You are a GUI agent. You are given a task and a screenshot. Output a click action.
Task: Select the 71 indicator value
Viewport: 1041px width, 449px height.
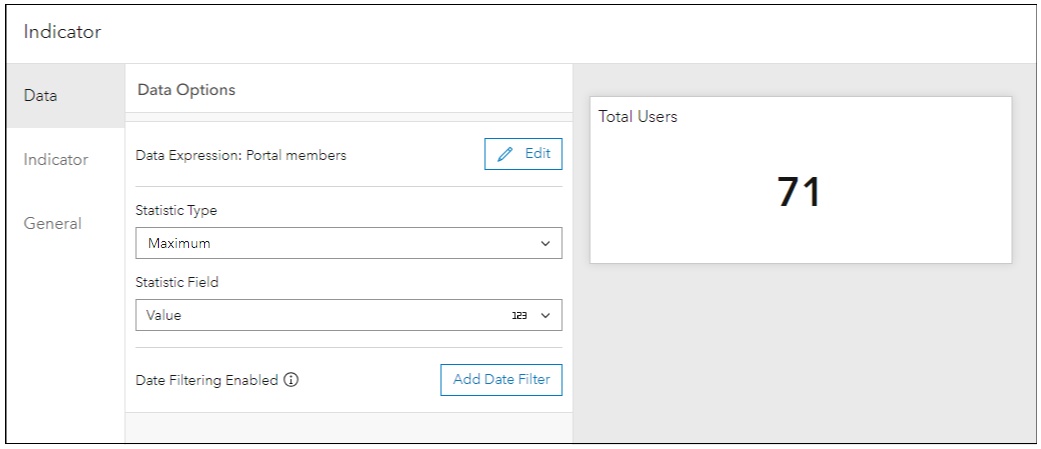coord(799,192)
